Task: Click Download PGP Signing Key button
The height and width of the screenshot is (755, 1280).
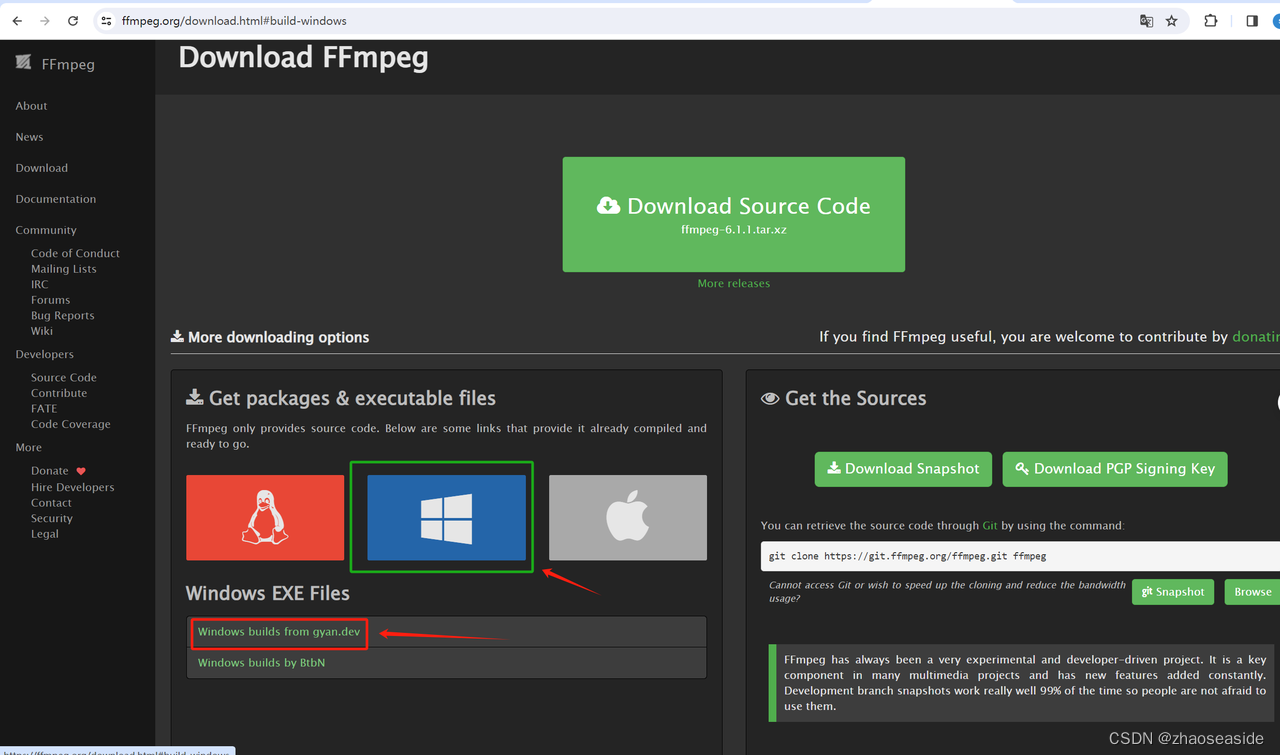Action: 1115,469
